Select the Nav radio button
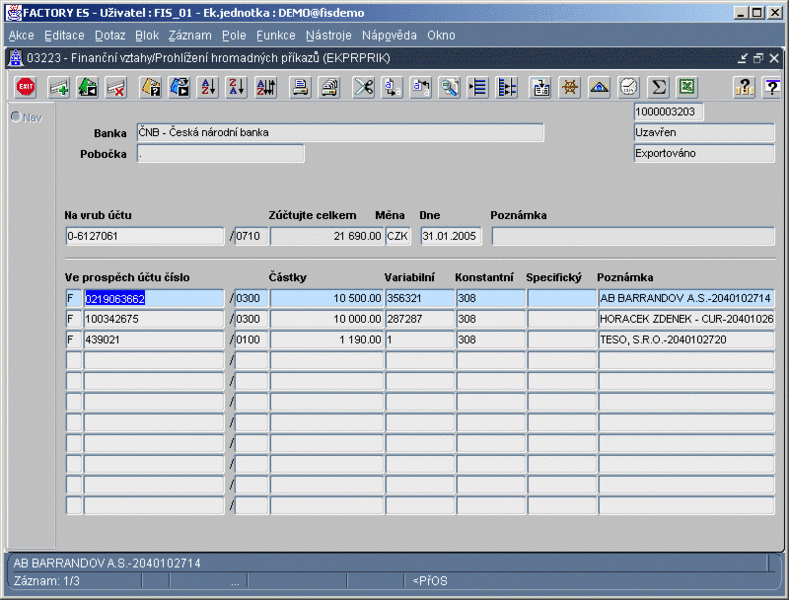Image resolution: width=789 pixels, height=600 pixels. (16, 117)
